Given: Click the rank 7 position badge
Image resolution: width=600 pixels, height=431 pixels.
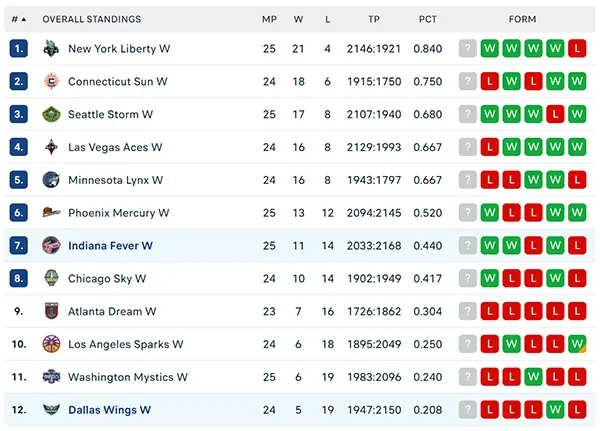Looking at the screenshot, I should (19, 245).
